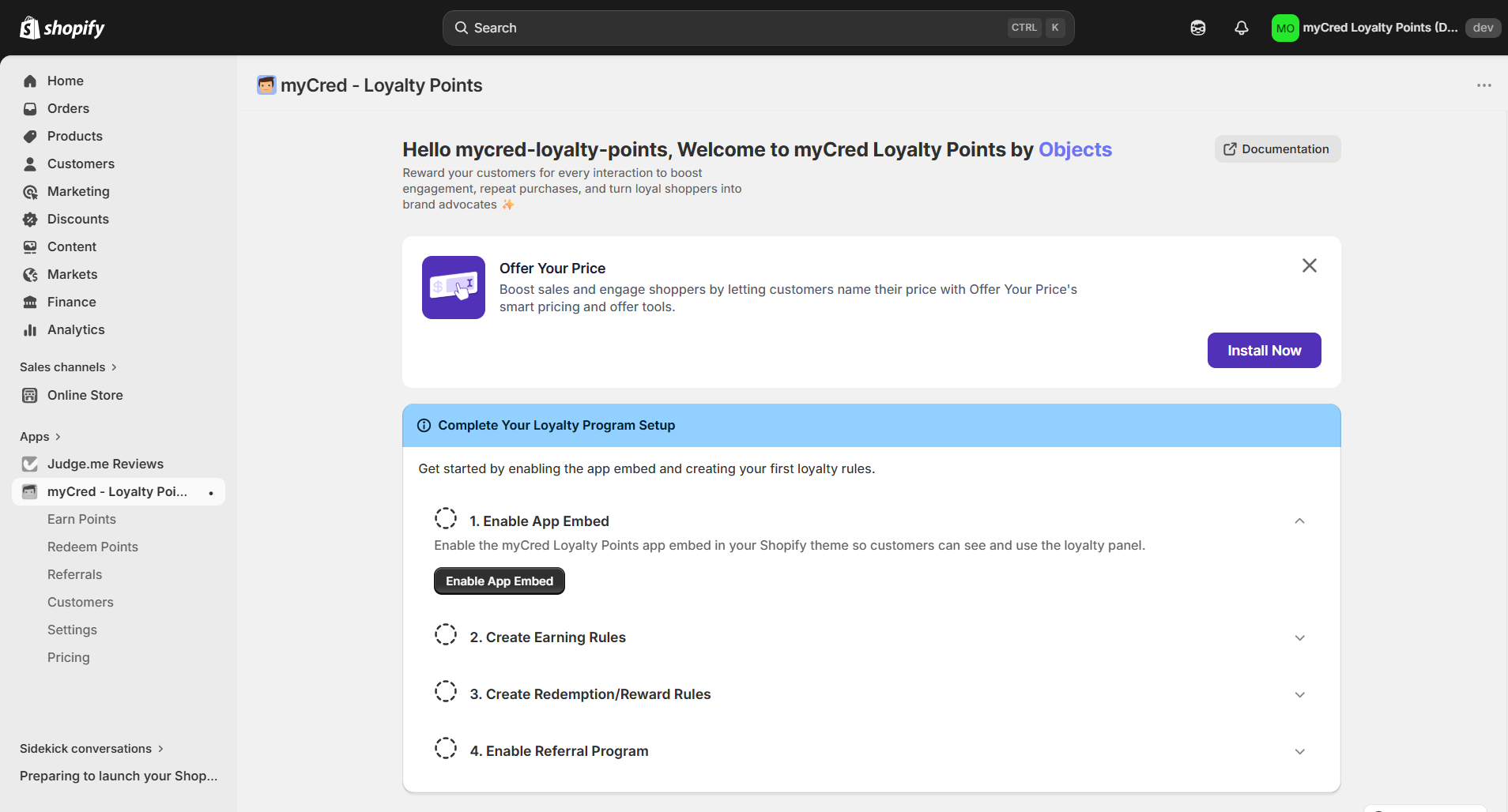The height and width of the screenshot is (812, 1508).
Task: Click the Online Store icon
Action: (x=30, y=395)
